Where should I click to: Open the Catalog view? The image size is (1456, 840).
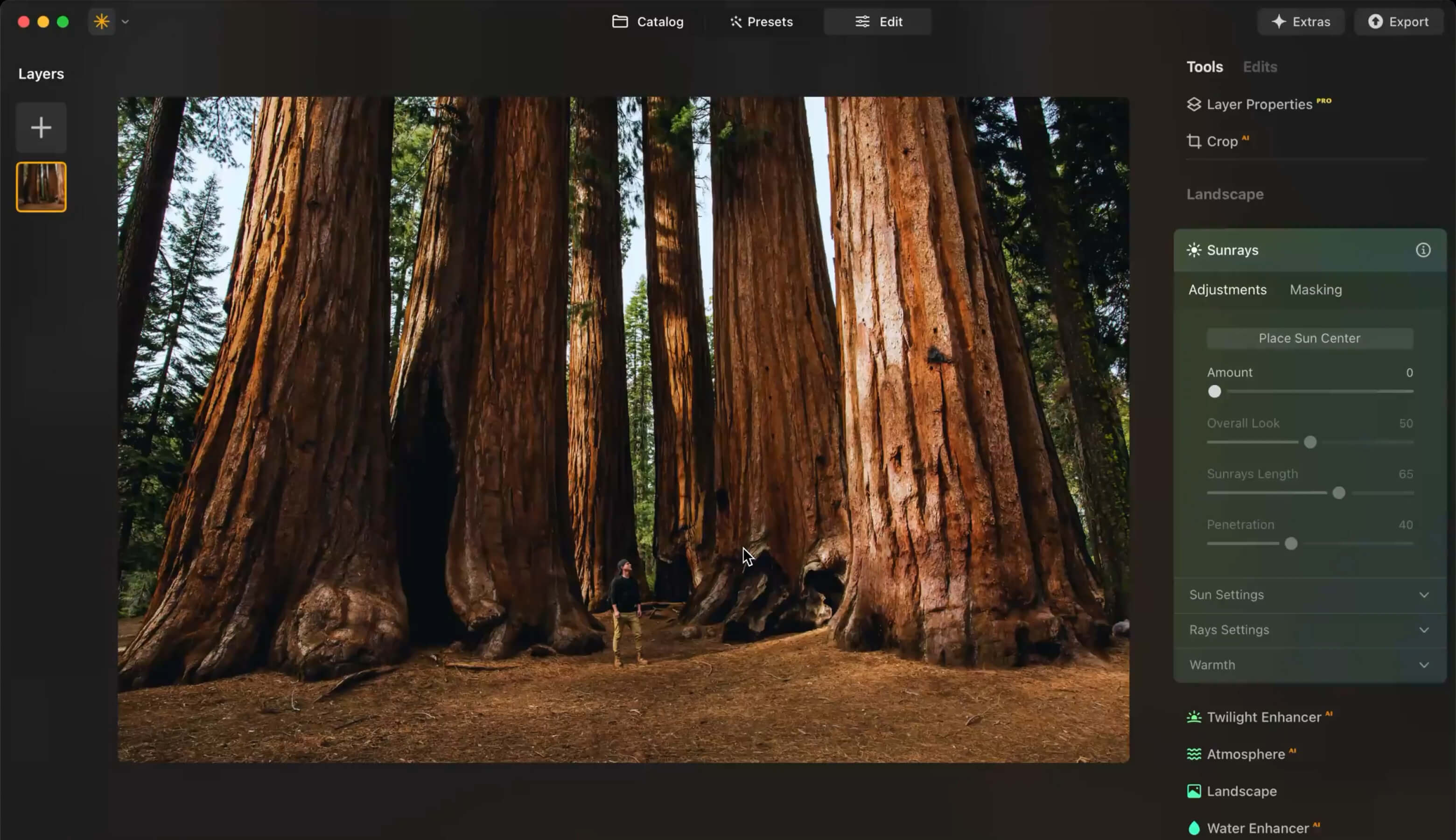click(x=647, y=22)
